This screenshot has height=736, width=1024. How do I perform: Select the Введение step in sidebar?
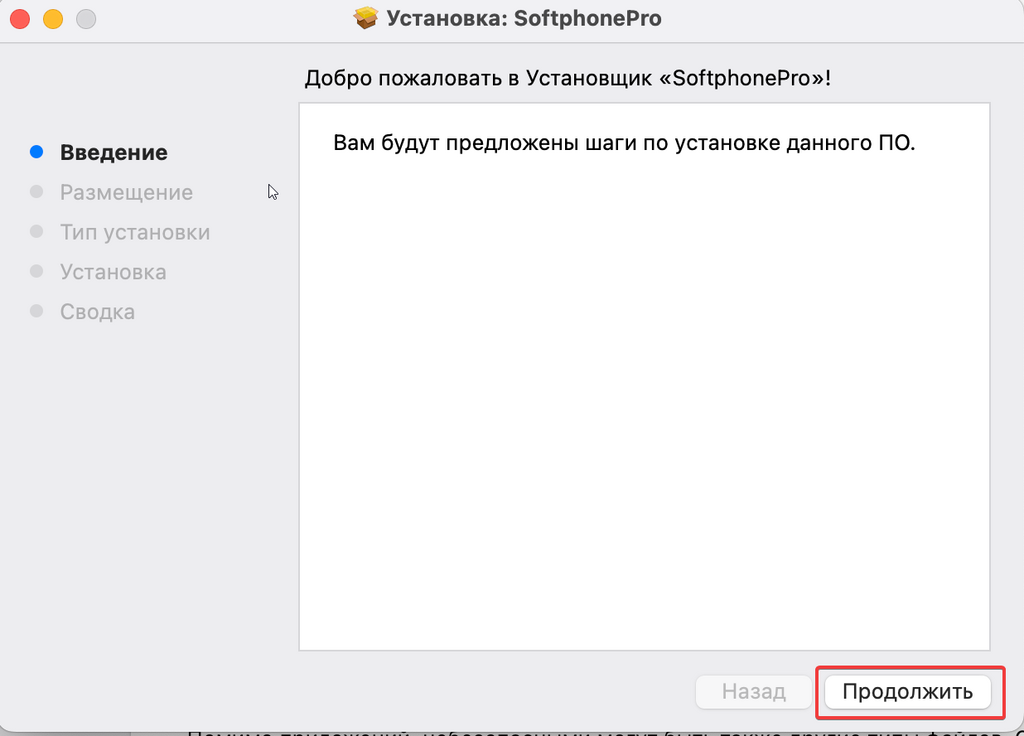tap(113, 153)
